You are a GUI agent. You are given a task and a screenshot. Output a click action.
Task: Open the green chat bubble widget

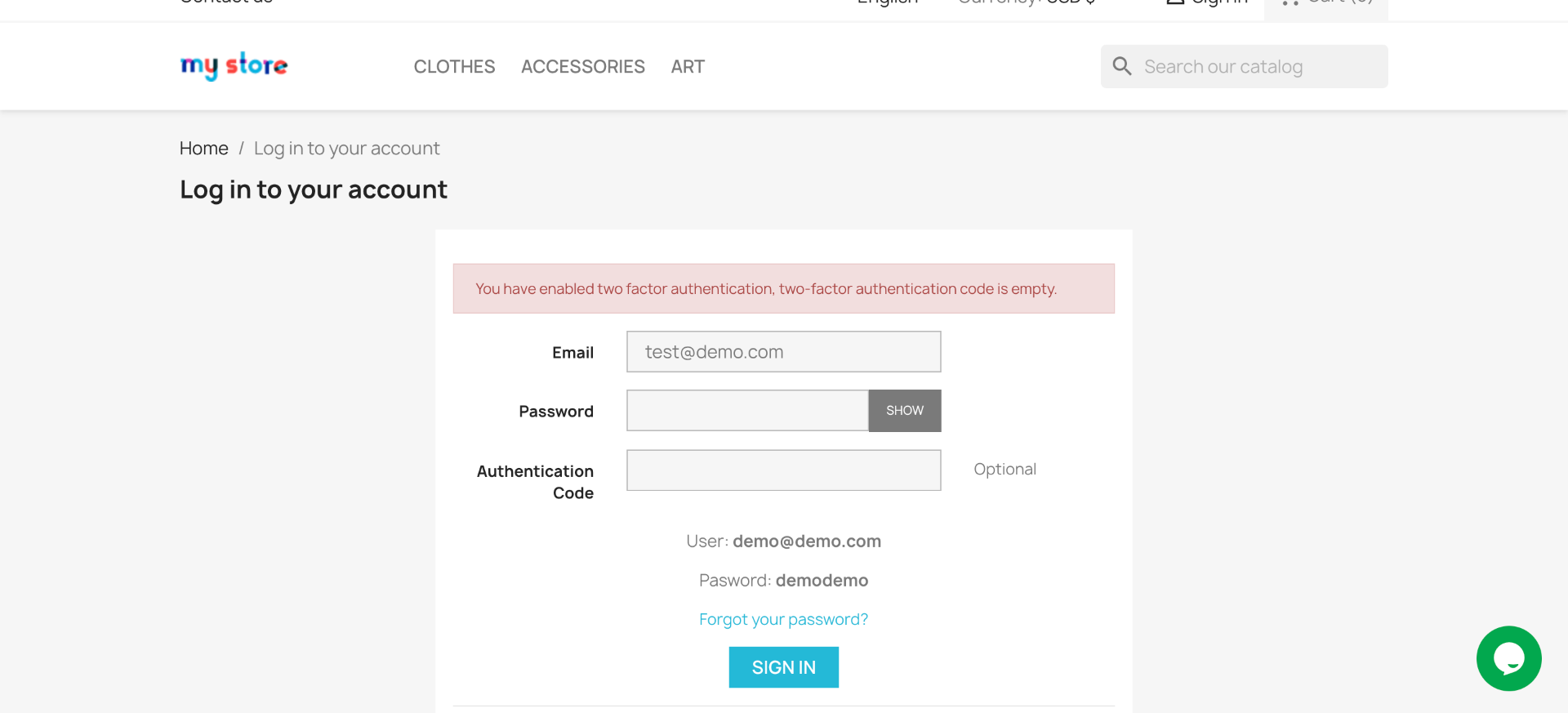(x=1508, y=658)
